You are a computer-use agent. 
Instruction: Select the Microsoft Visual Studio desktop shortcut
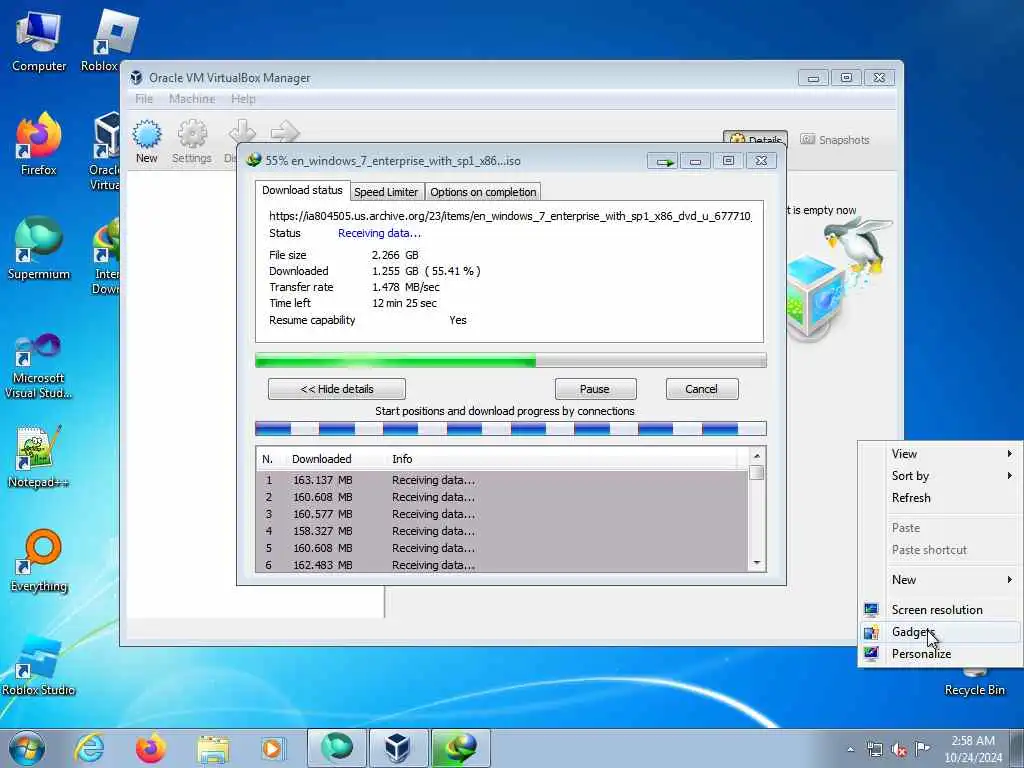[39, 366]
